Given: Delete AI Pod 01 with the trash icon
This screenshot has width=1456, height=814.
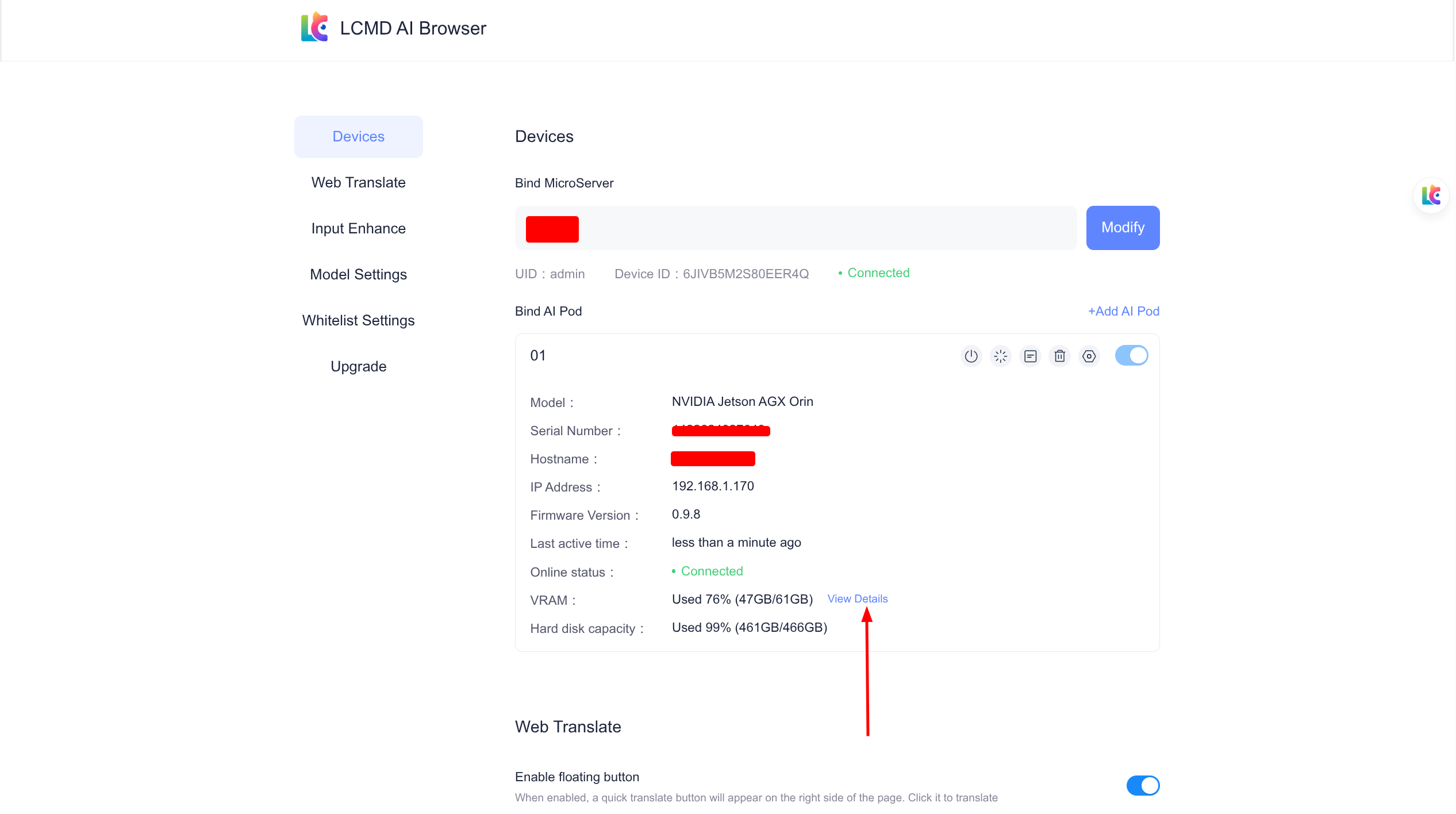Looking at the screenshot, I should tap(1059, 356).
